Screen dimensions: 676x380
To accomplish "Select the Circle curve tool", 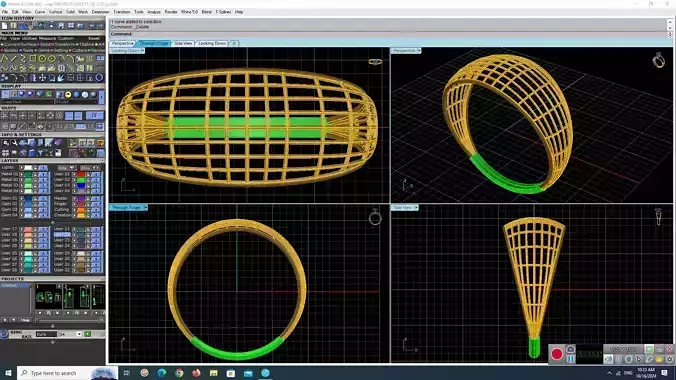I will point(42,59).
